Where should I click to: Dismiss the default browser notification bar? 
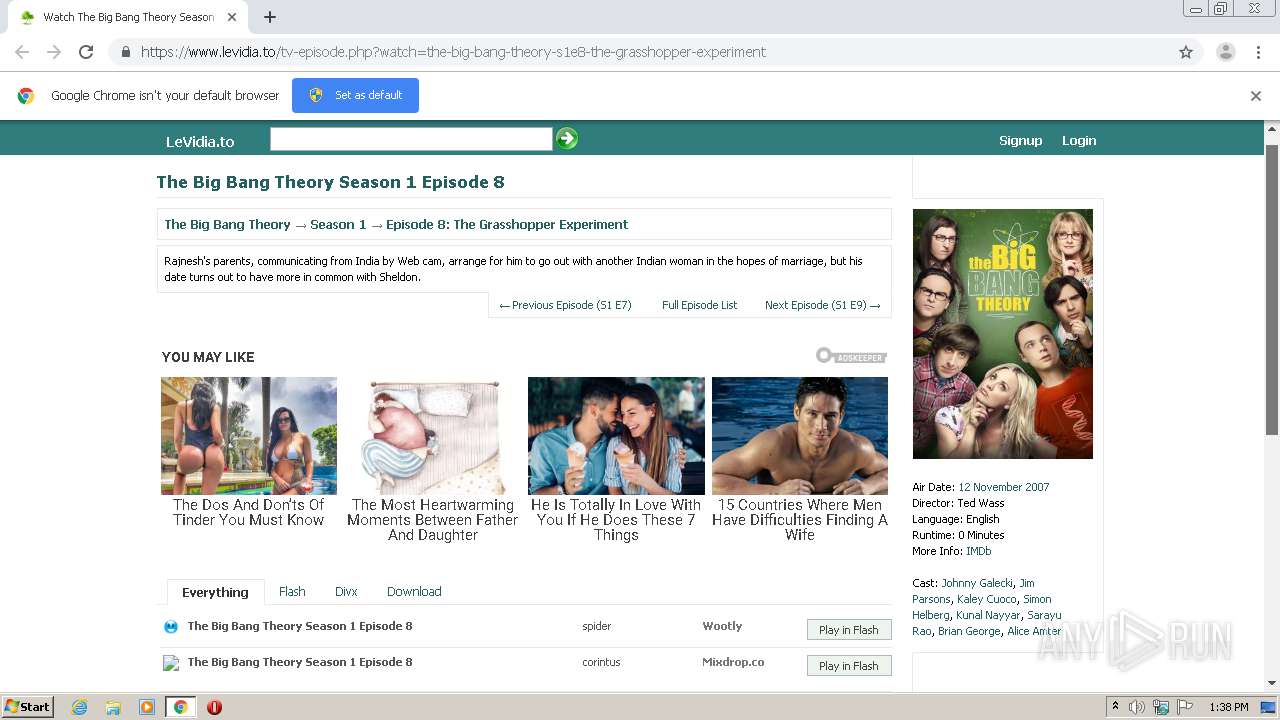(x=1255, y=96)
